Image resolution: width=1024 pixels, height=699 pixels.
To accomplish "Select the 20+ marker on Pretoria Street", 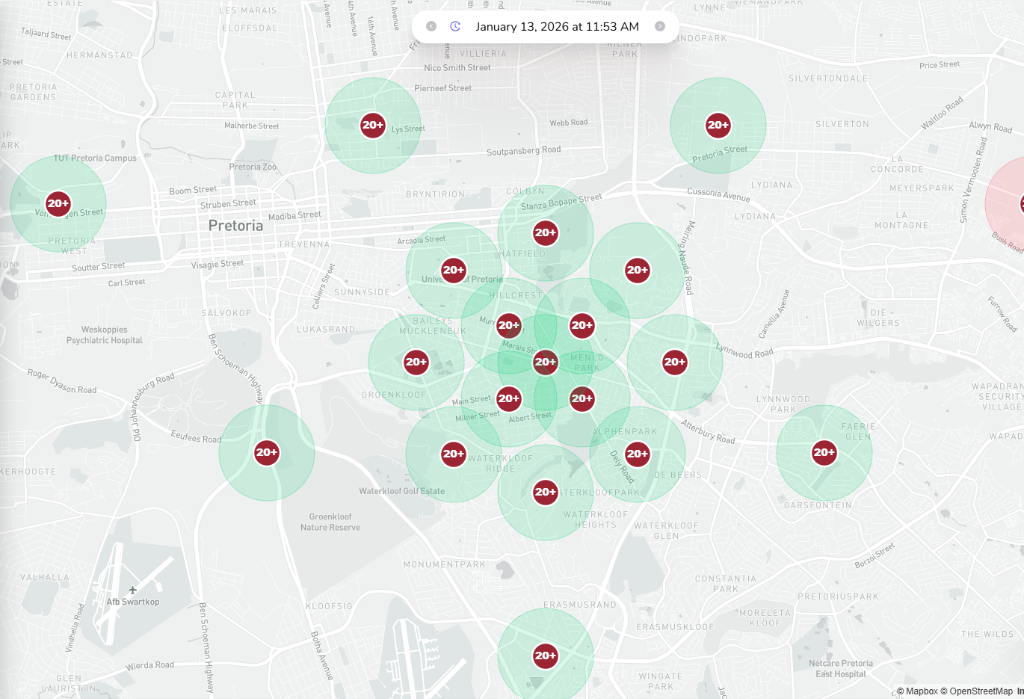I will 718,125.
